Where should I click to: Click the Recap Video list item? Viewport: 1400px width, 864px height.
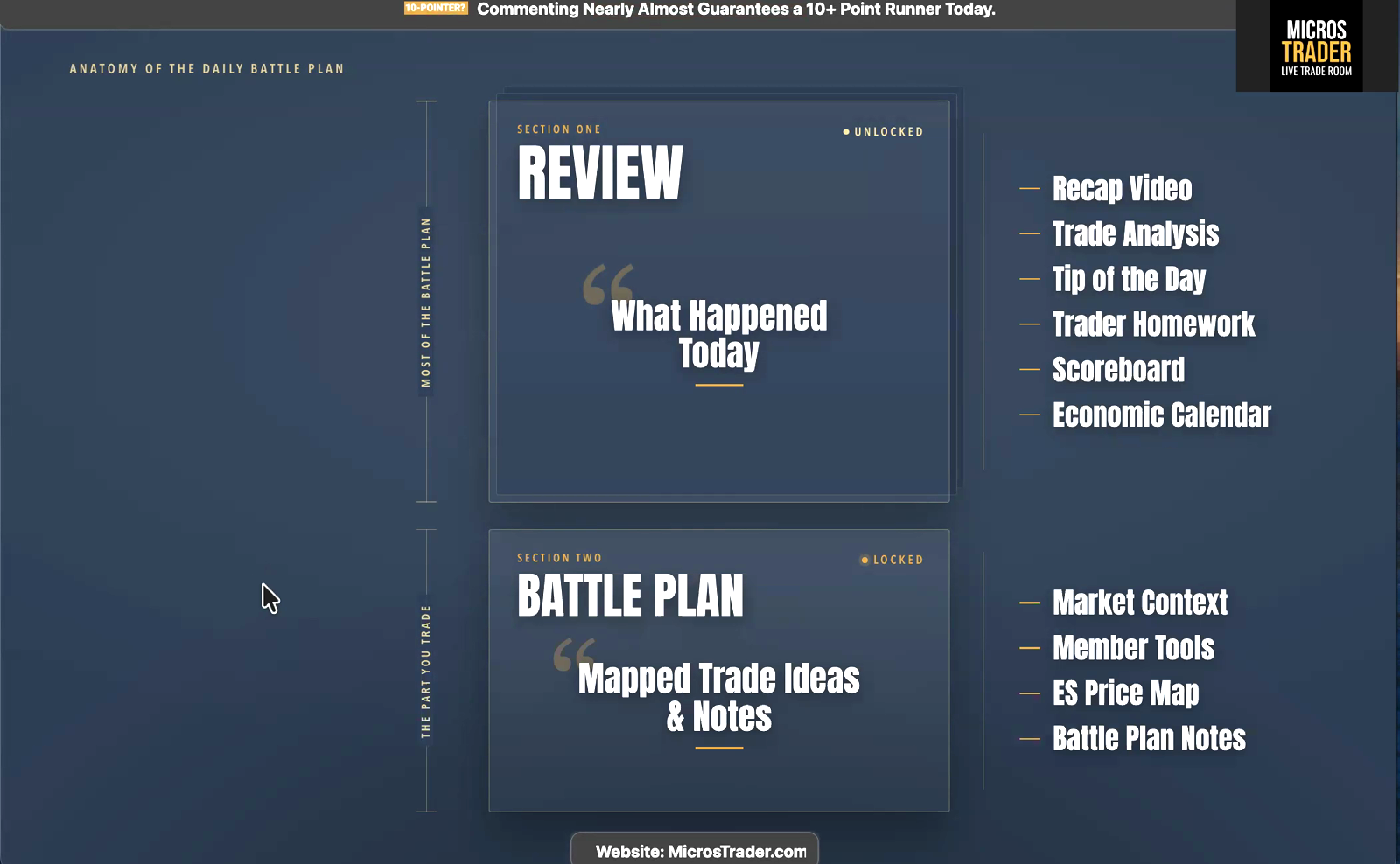click(x=1122, y=188)
